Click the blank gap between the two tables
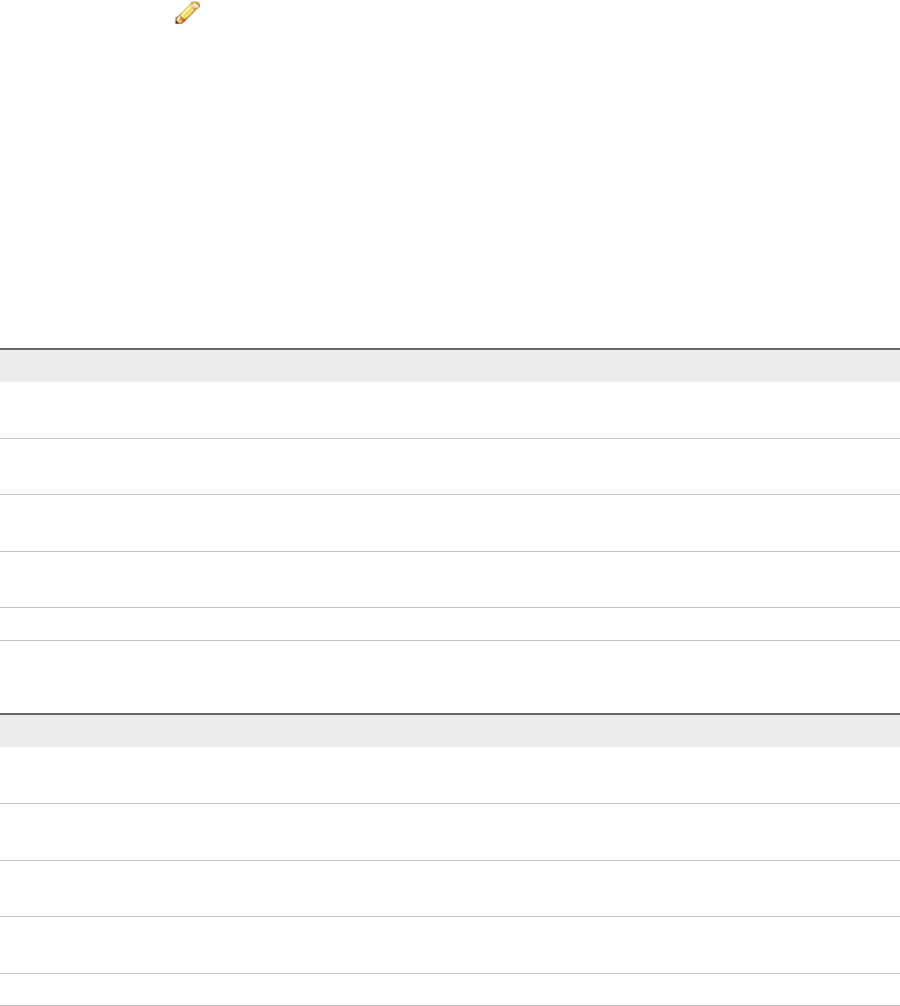900x1006 pixels. tap(450, 677)
